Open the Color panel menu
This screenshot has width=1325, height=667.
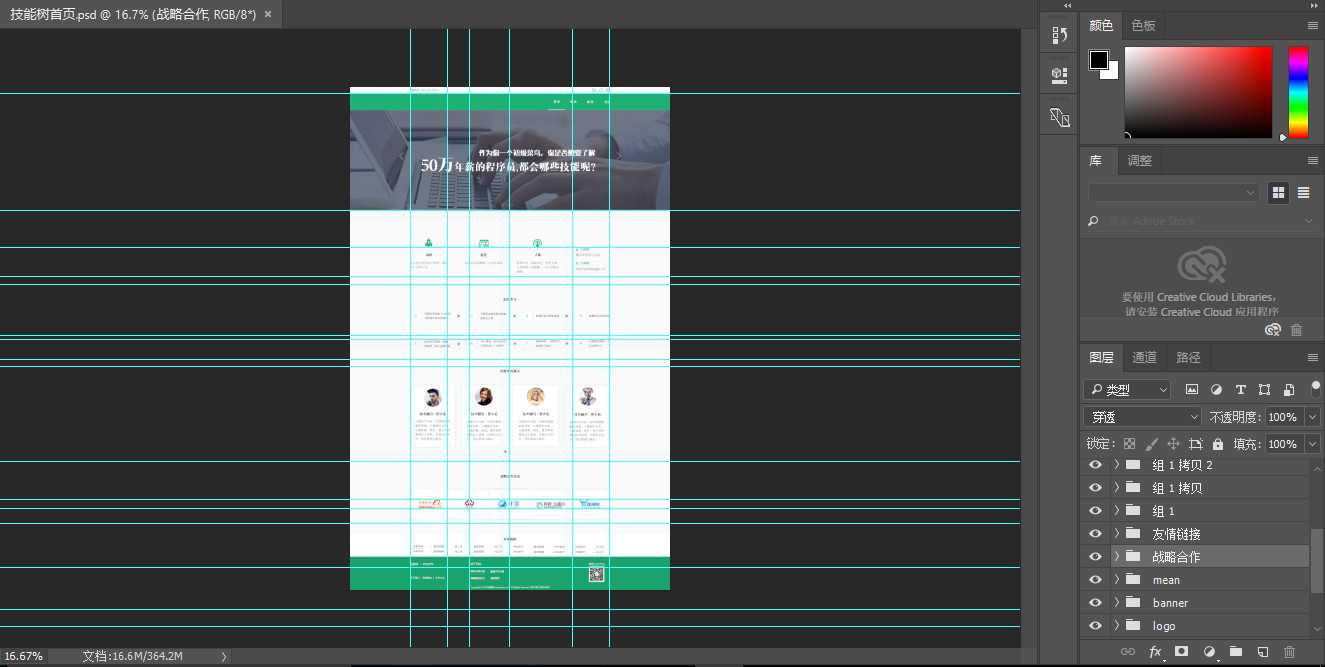tap(1312, 25)
